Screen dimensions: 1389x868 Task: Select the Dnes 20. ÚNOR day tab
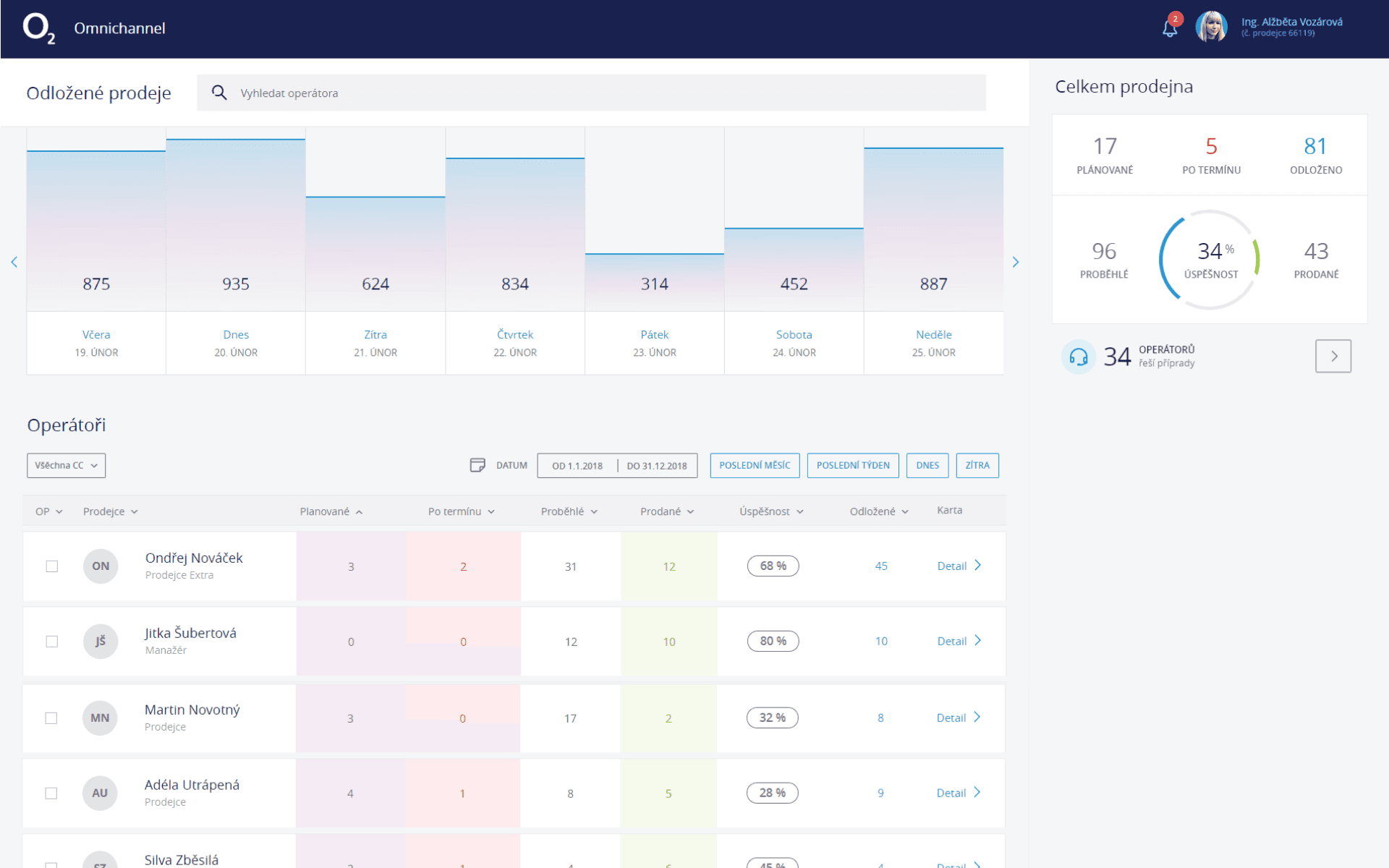[236, 343]
